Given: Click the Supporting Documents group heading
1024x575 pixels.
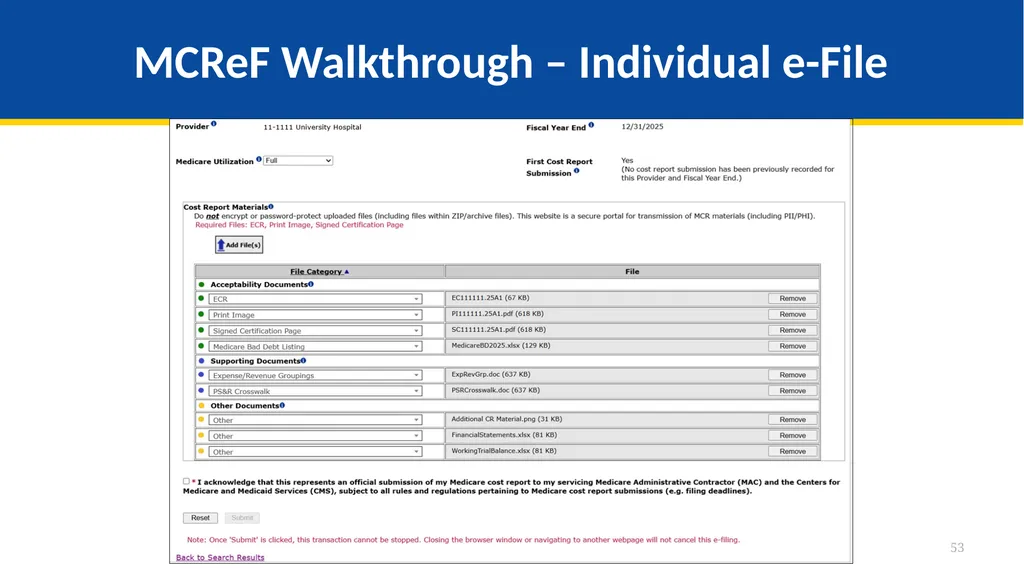Looking at the screenshot, I should 255,361.
